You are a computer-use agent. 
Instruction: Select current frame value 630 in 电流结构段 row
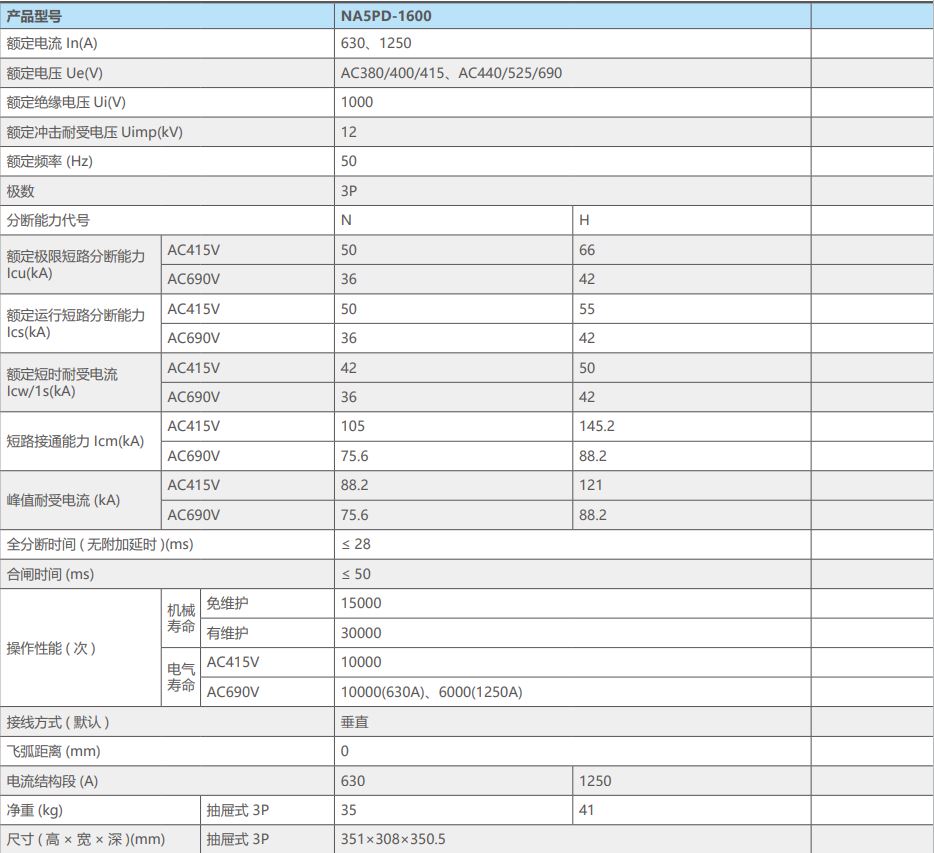[353, 782]
